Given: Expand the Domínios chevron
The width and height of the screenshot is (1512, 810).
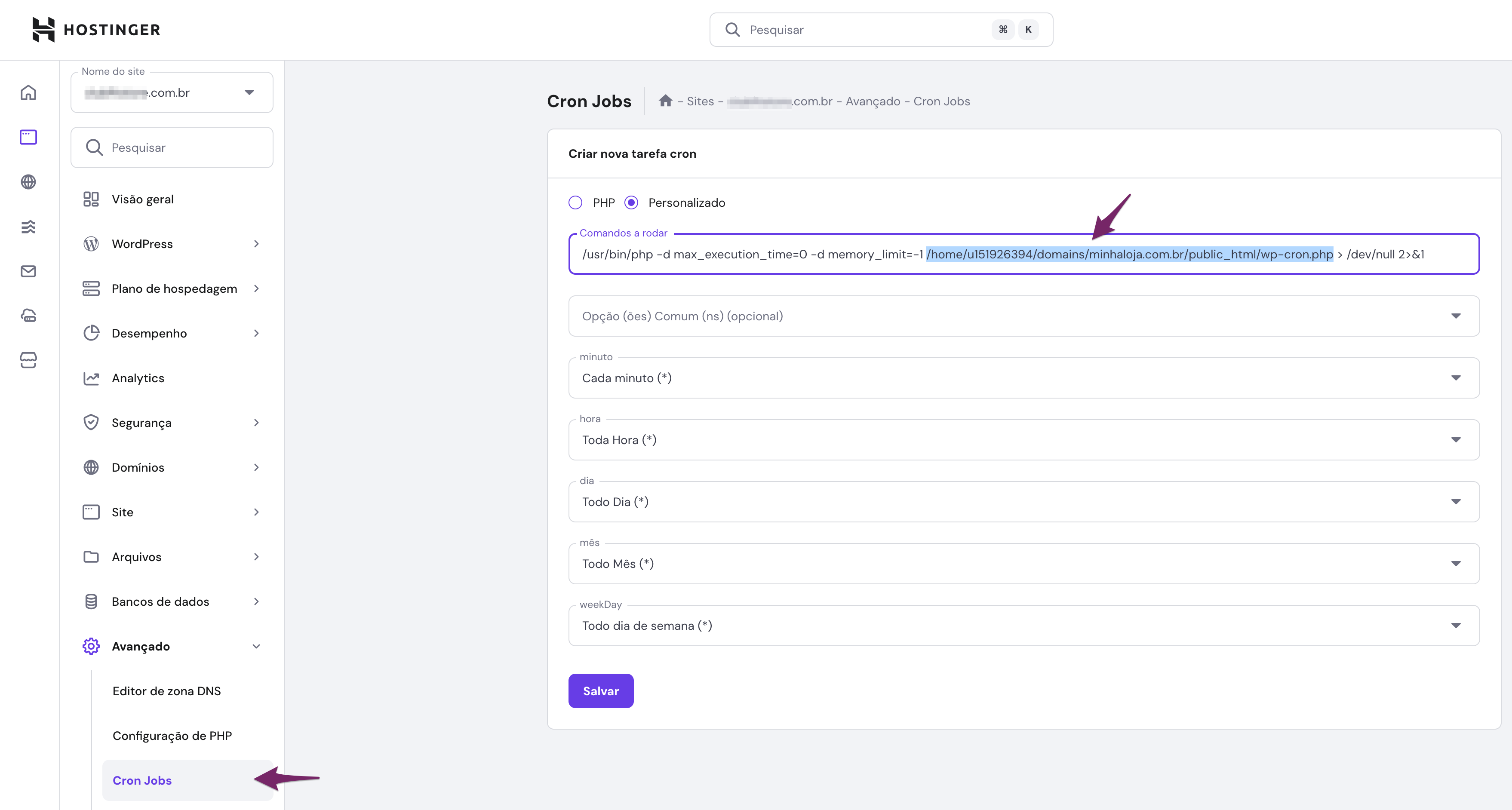Looking at the screenshot, I should point(256,467).
